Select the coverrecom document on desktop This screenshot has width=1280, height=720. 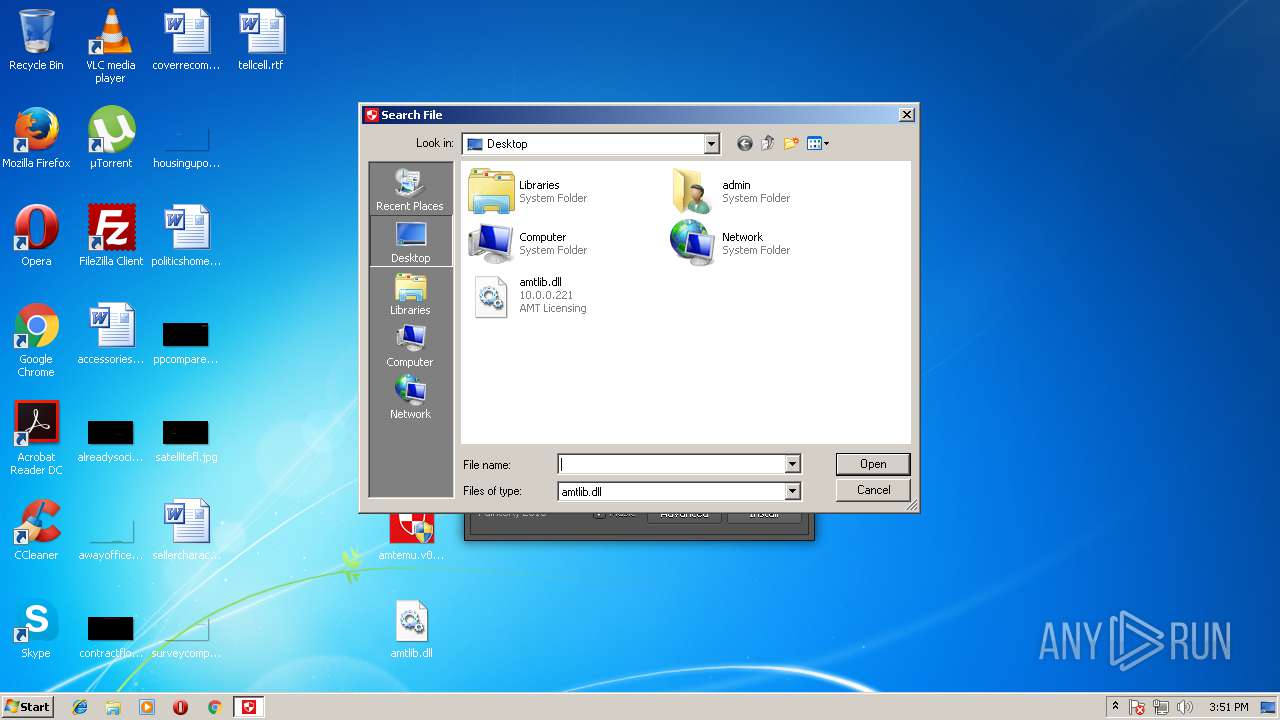186,40
